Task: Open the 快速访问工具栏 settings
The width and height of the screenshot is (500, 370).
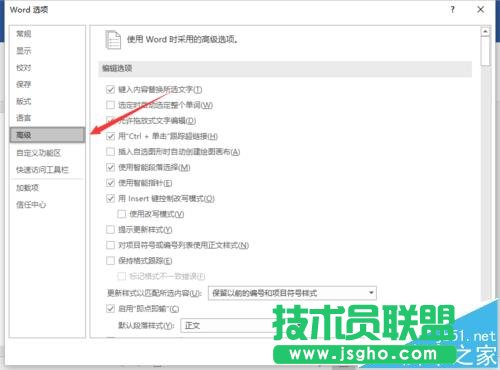Action: click(x=42, y=170)
